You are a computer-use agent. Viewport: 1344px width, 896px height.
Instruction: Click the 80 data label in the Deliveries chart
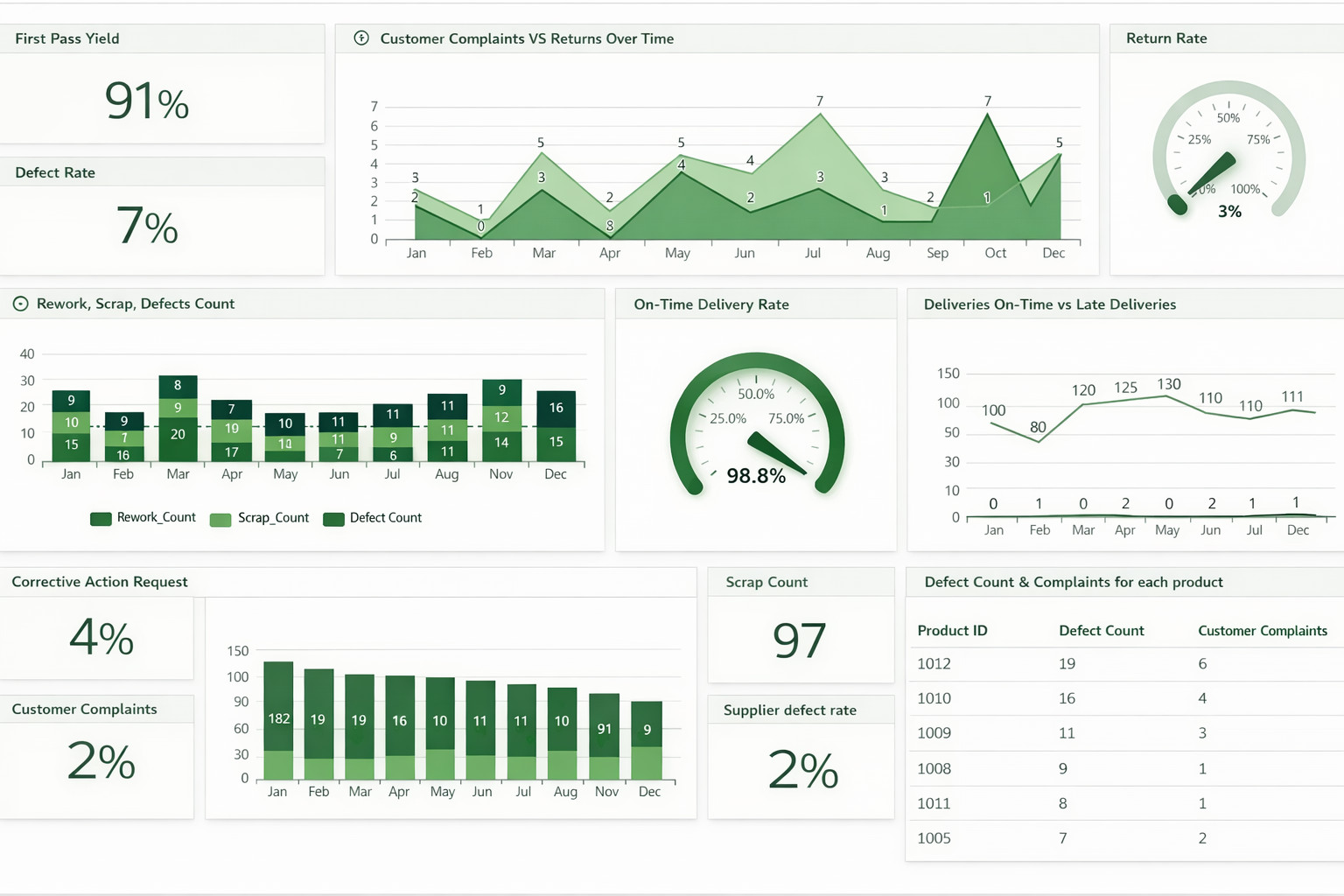click(1038, 427)
